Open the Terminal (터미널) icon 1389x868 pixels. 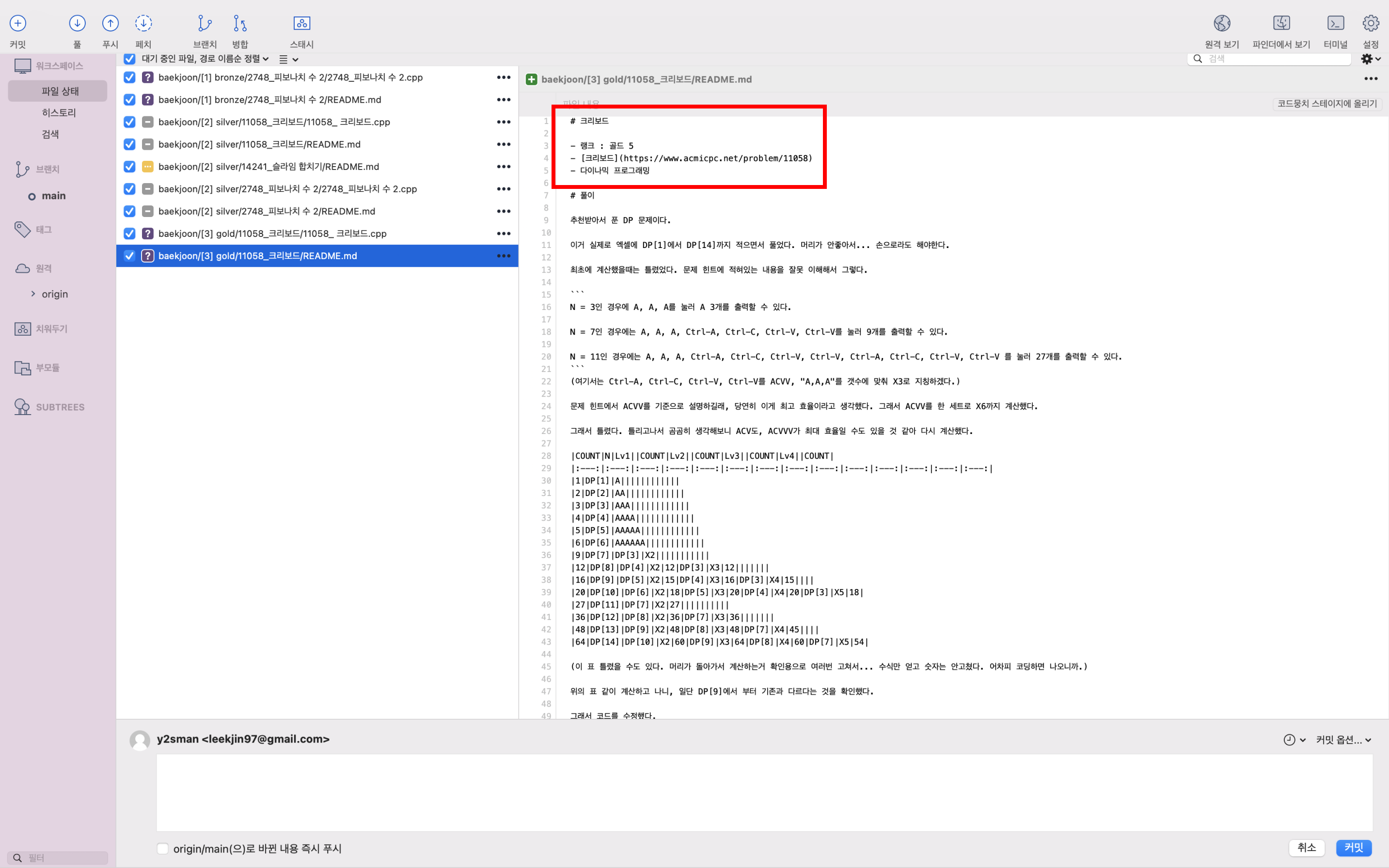click(1335, 24)
